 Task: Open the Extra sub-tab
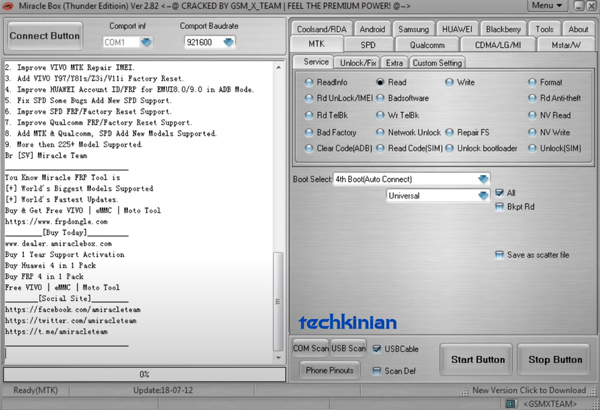394,63
